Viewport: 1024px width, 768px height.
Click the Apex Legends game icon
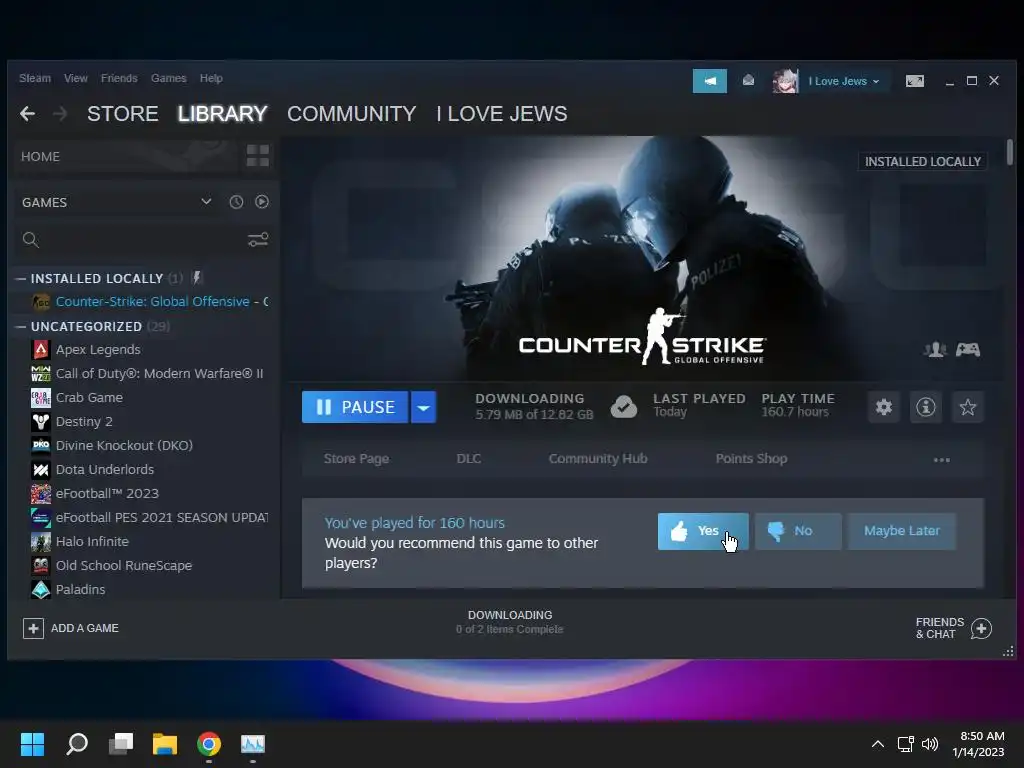coord(40,349)
